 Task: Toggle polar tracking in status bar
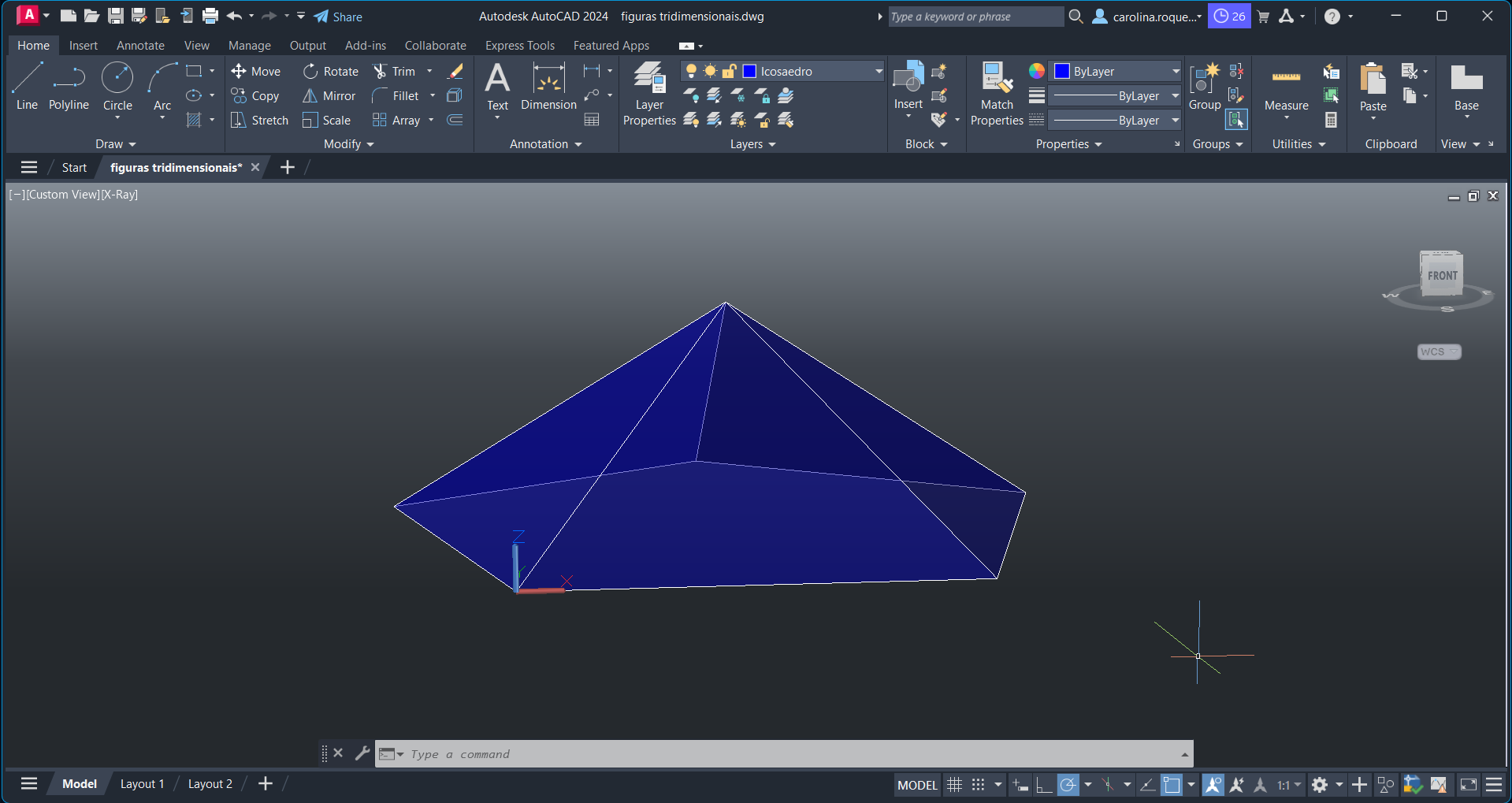click(x=1068, y=785)
